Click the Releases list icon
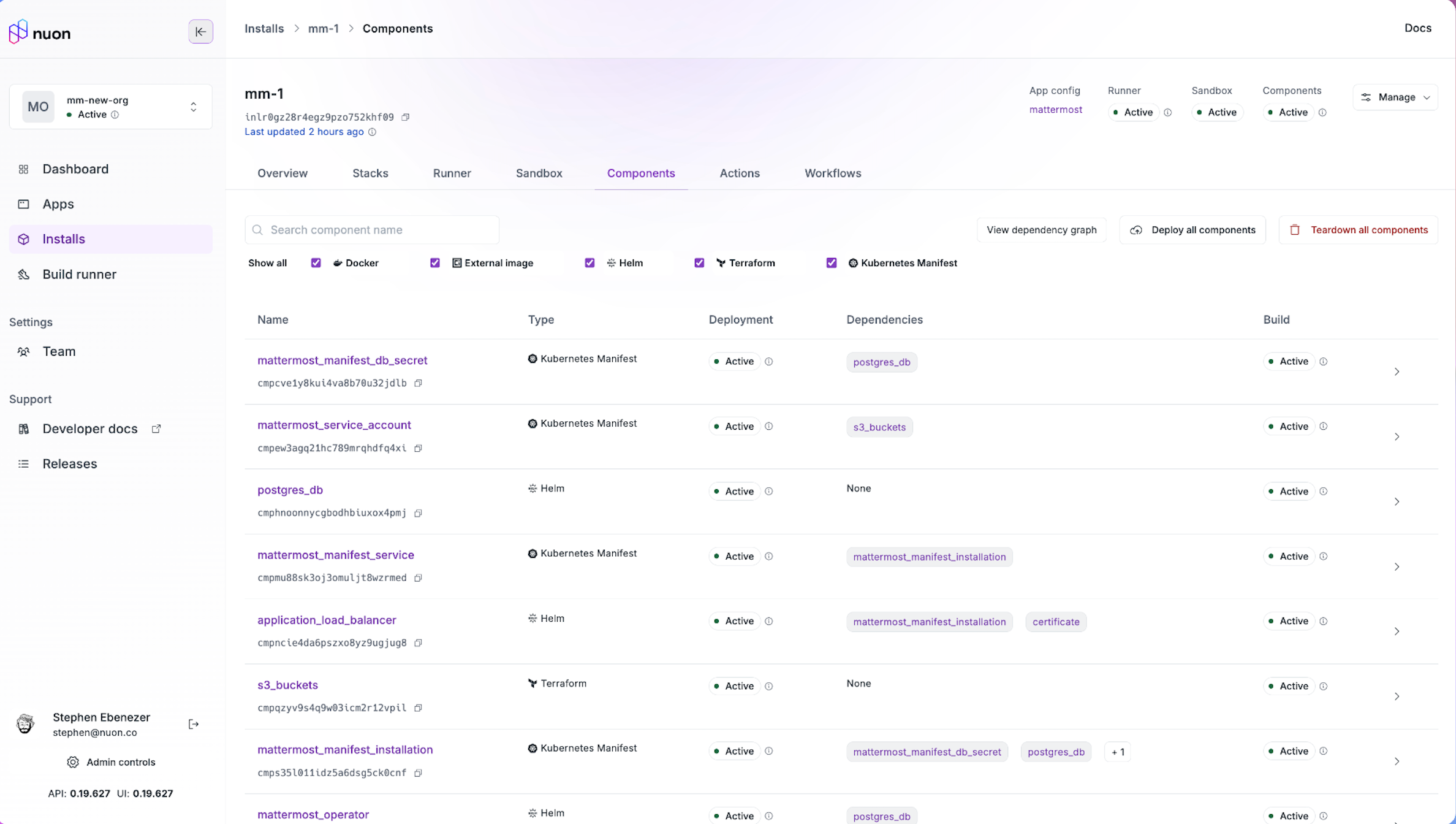Viewport: 1456px width, 824px height. [23, 464]
